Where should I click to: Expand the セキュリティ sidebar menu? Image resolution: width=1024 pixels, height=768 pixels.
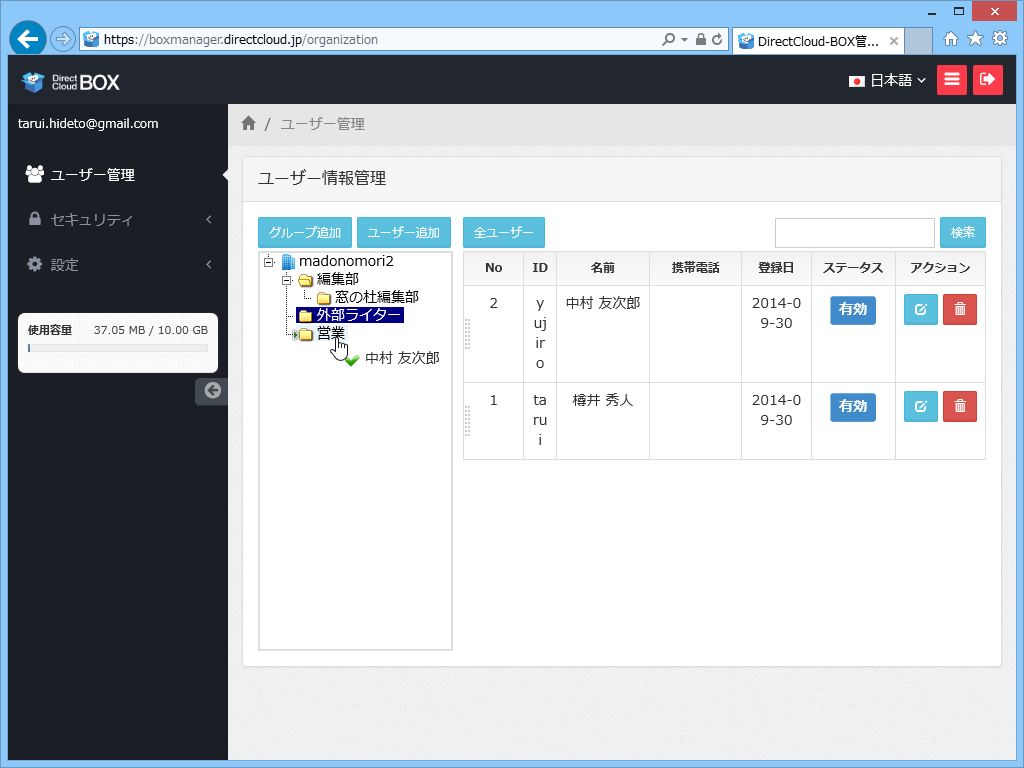coord(118,219)
